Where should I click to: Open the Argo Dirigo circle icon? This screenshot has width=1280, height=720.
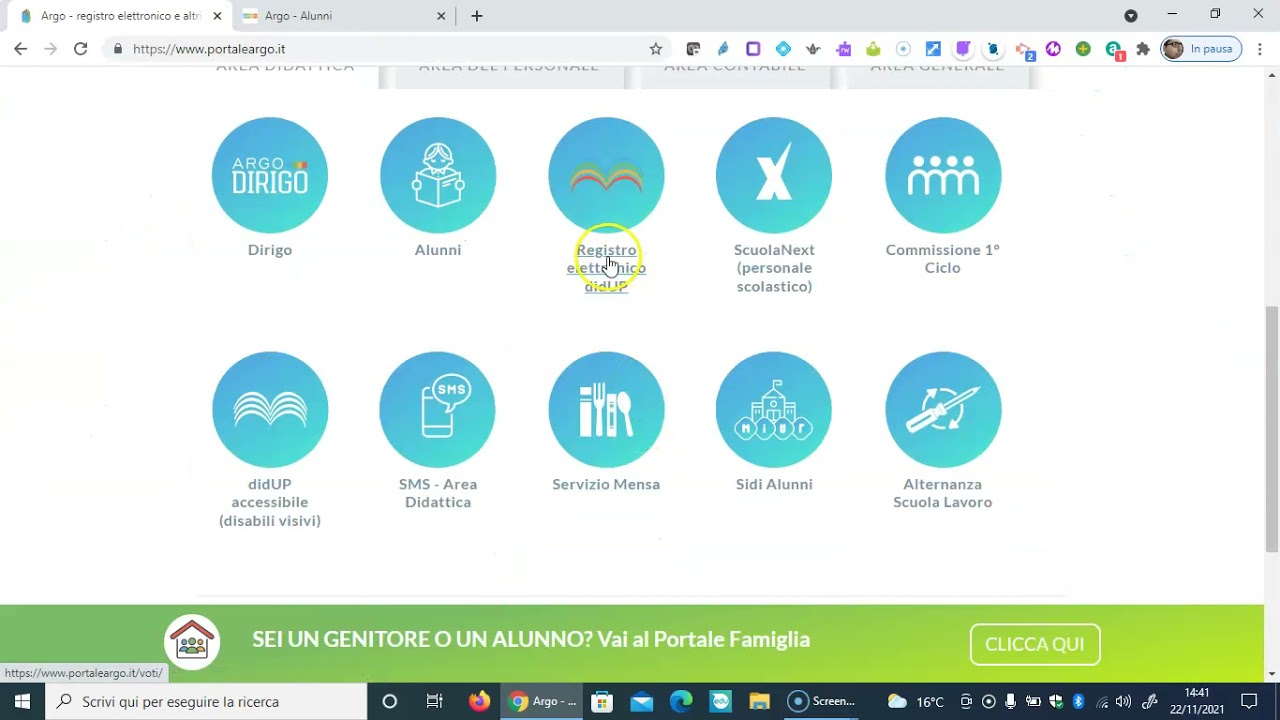(270, 175)
